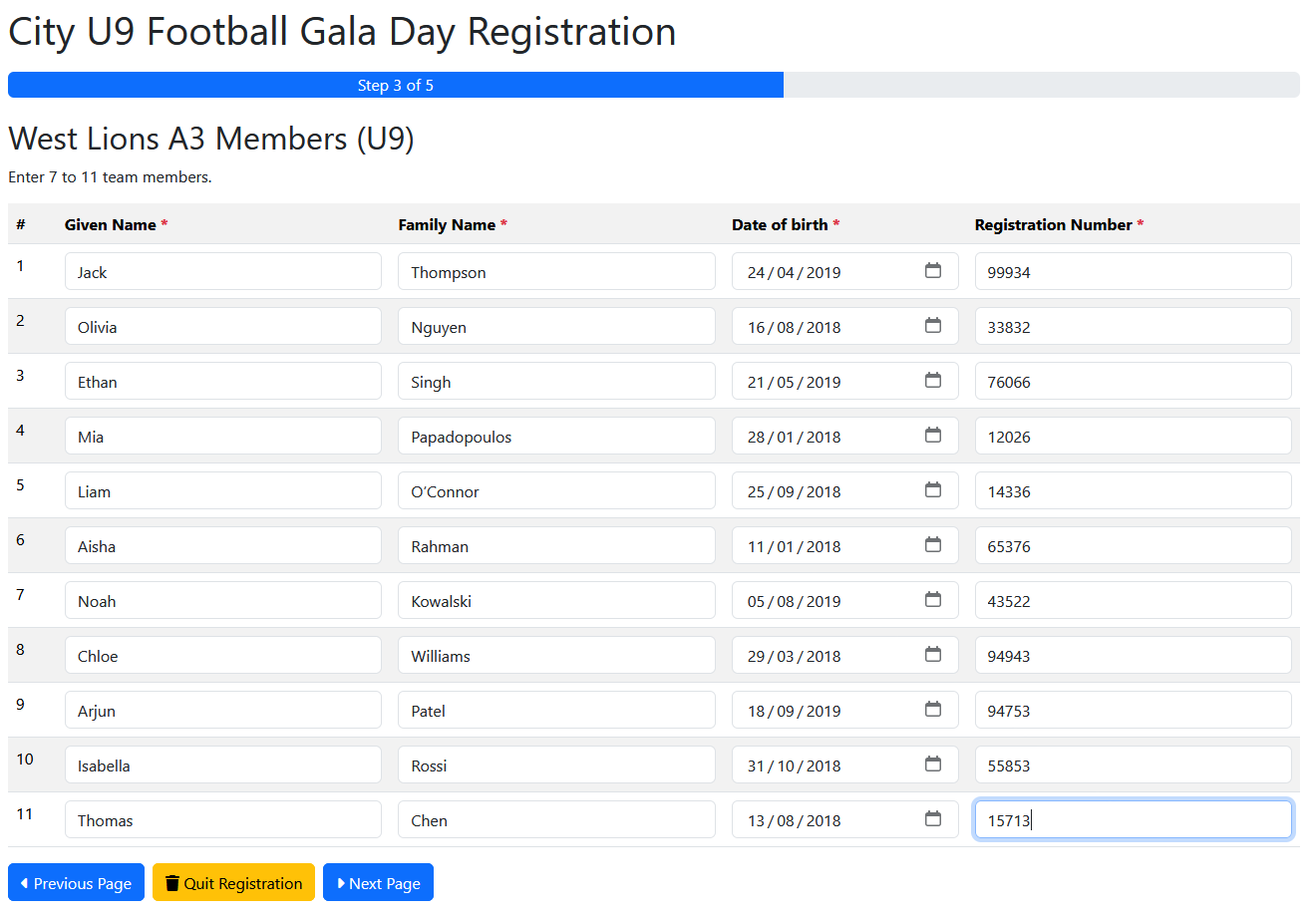
Task: Focus the registration number field showing 33832
Action: coord(1132,327)
